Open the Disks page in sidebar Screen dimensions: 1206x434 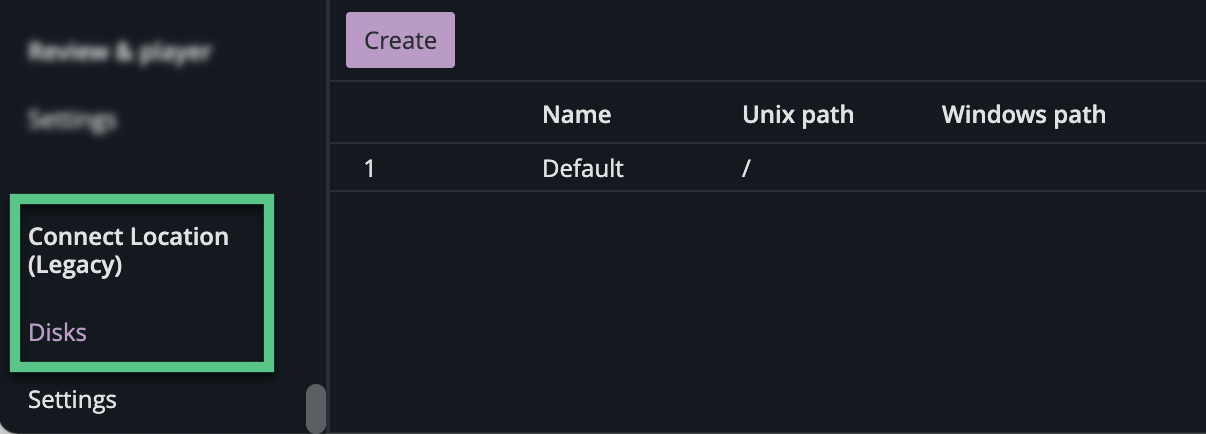[x=57, y=333]
